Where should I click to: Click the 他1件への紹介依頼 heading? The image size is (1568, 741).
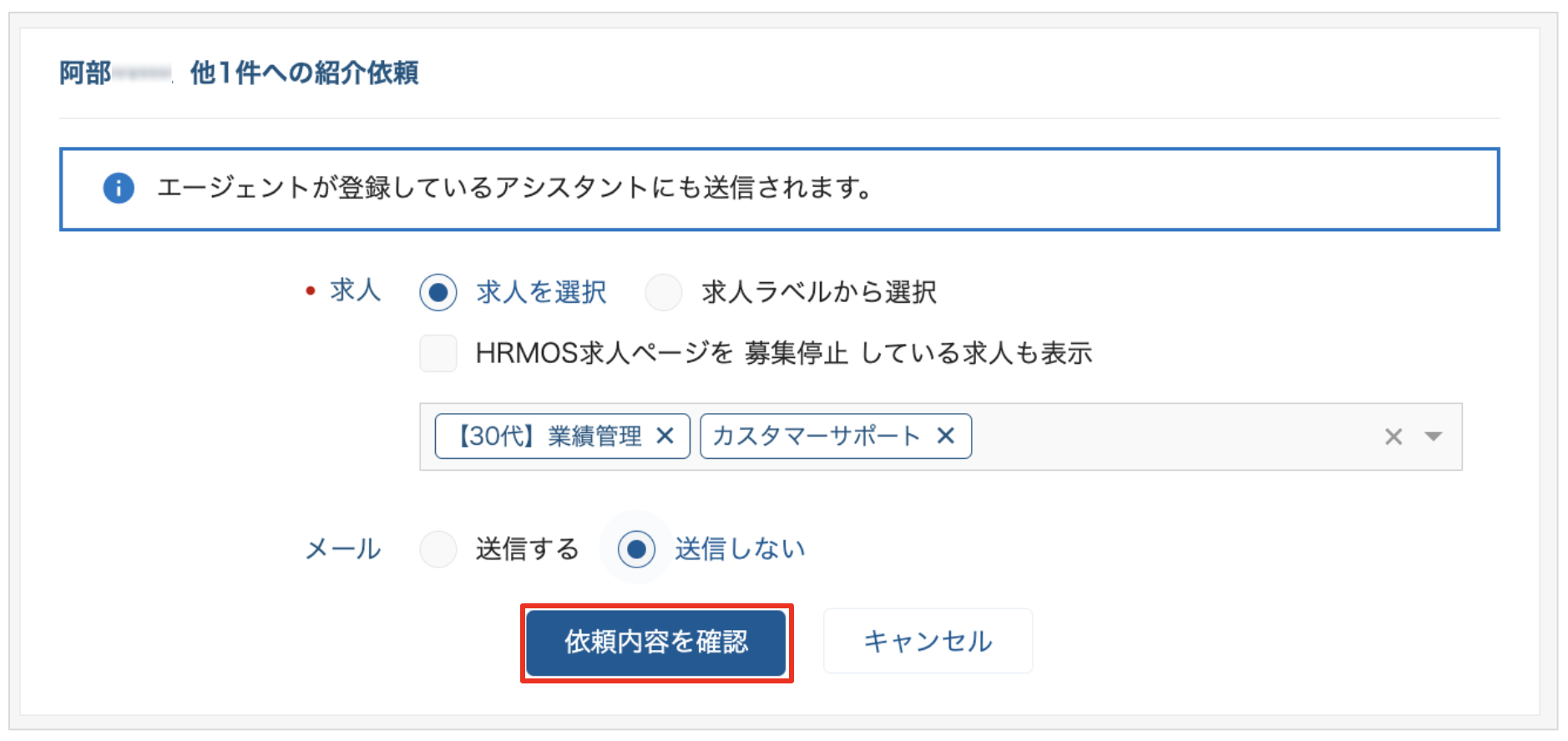[305, 73]
